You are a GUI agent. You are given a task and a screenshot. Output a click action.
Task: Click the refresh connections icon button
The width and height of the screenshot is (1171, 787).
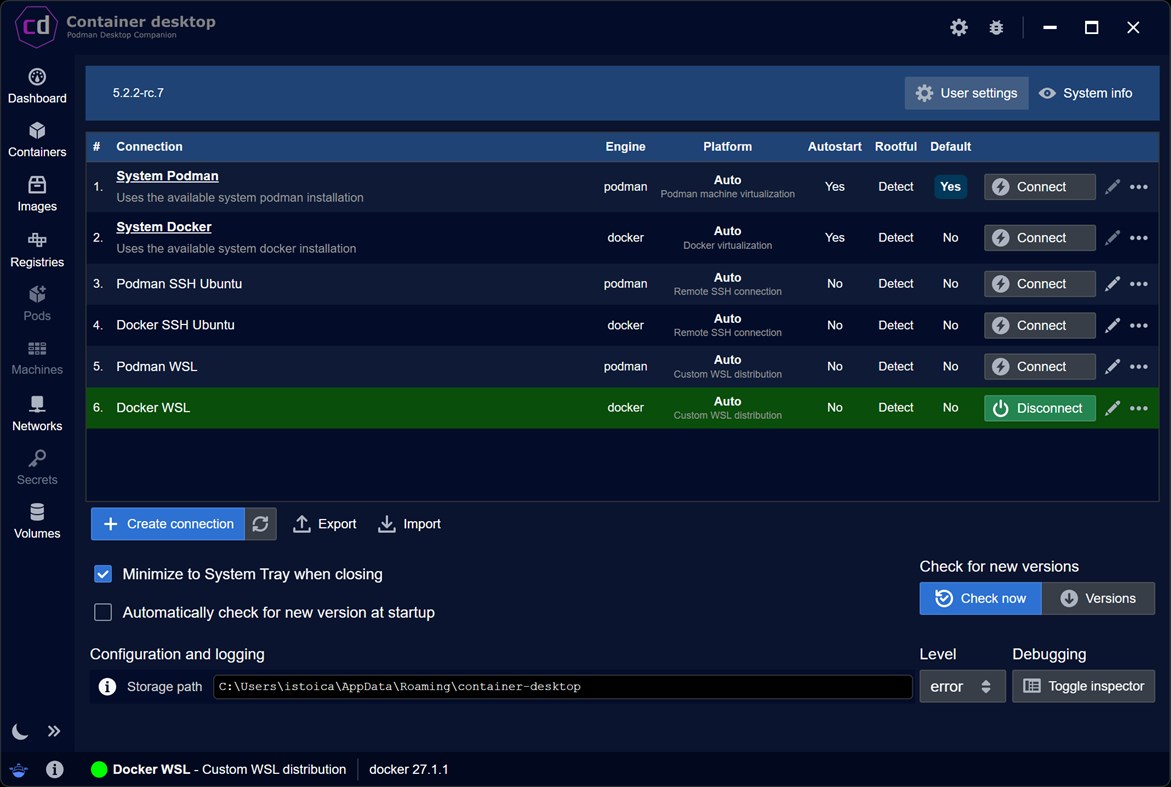[x=261, y=524]
